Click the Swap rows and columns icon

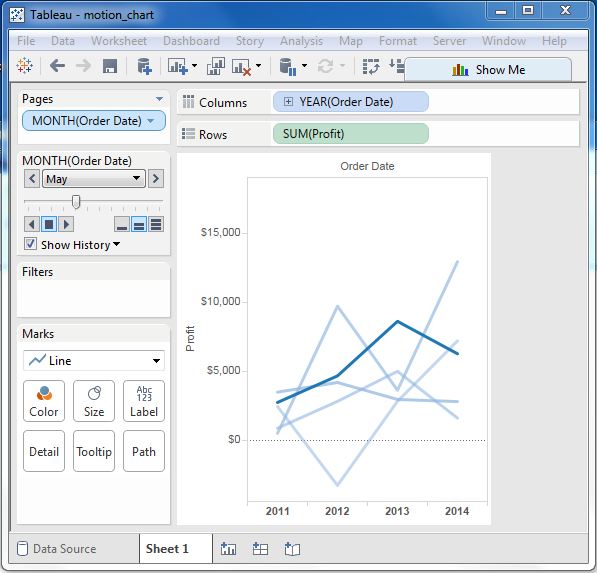(x=370, y=66)
